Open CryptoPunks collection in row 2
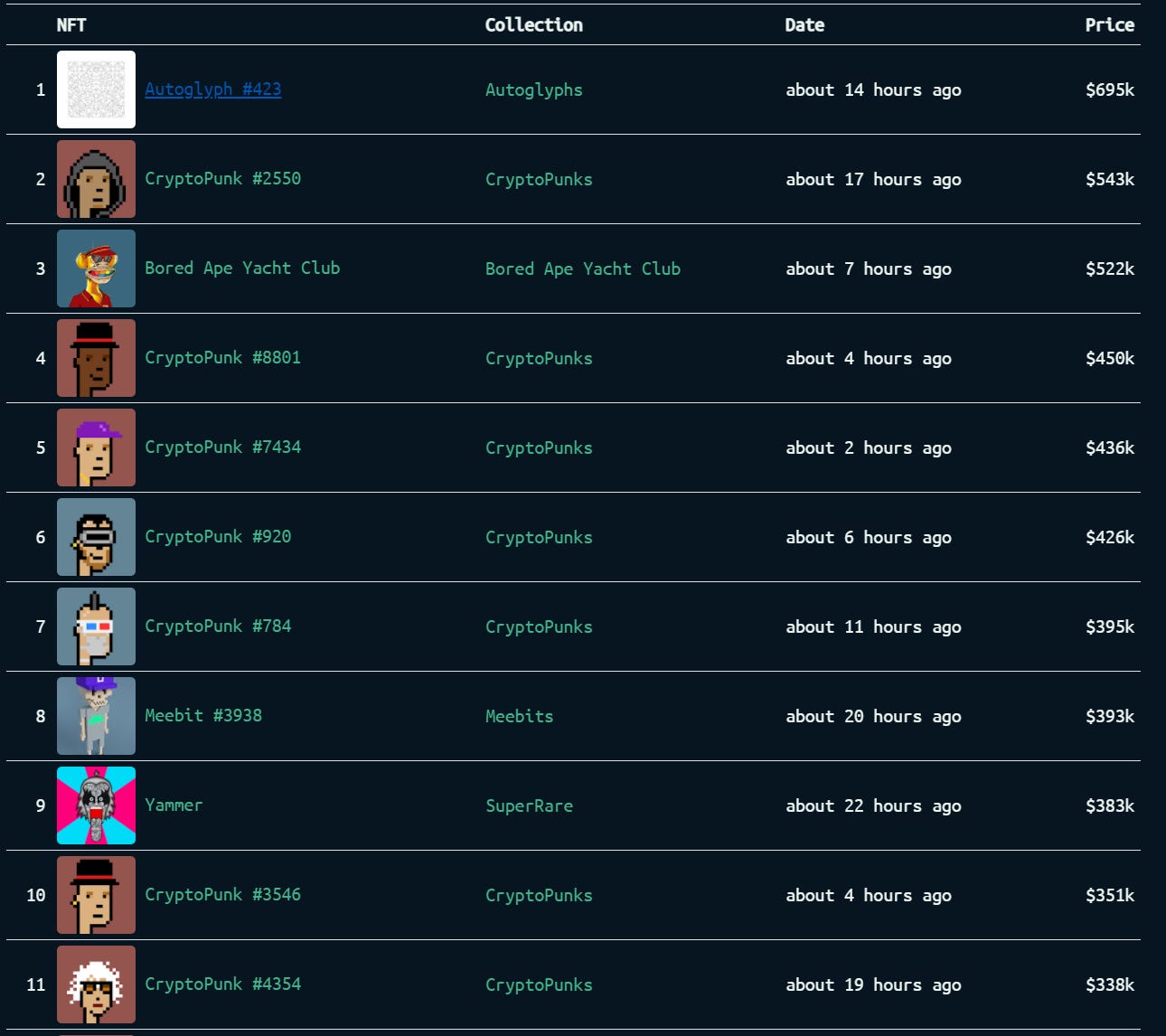This screenshot has width=1166, height=1036. (x=539, y=179)
